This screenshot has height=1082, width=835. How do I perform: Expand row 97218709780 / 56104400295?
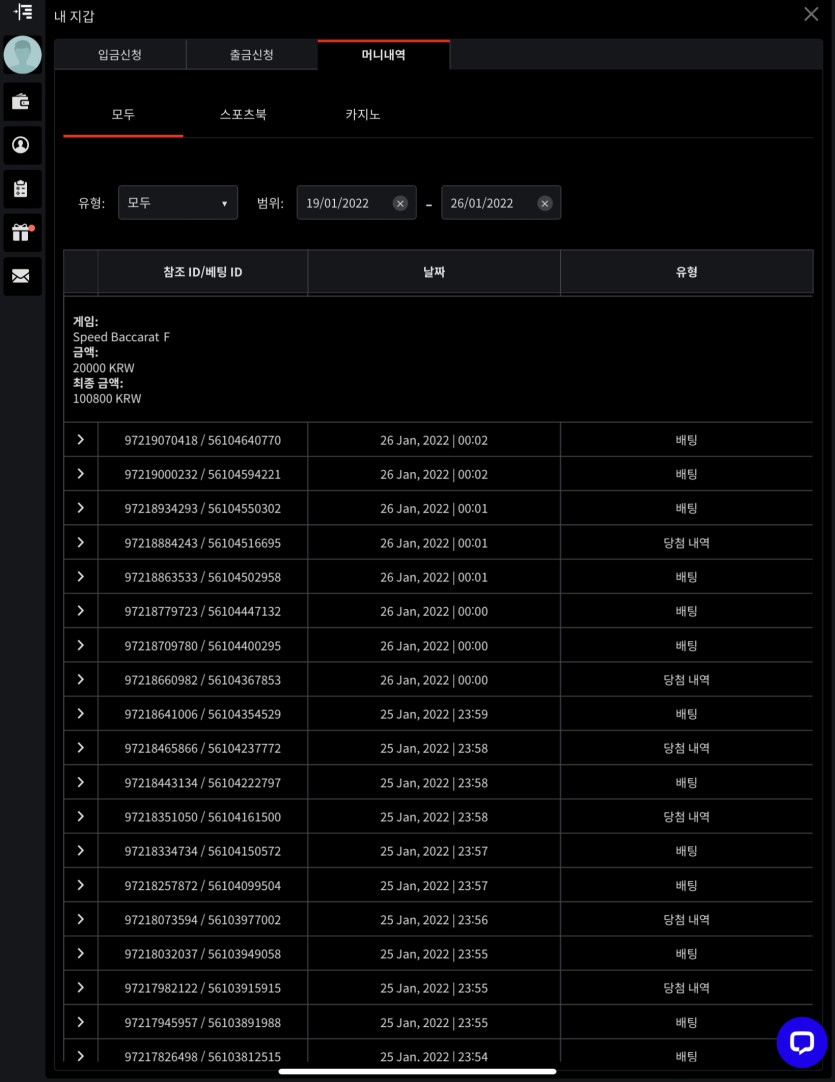point(81,645)
